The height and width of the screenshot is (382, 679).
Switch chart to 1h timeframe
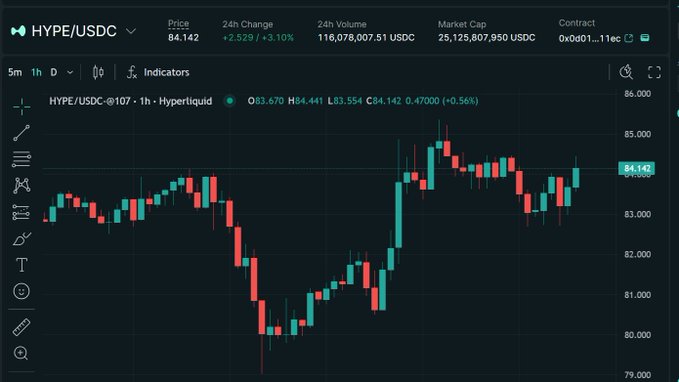(x=36, y=72)
